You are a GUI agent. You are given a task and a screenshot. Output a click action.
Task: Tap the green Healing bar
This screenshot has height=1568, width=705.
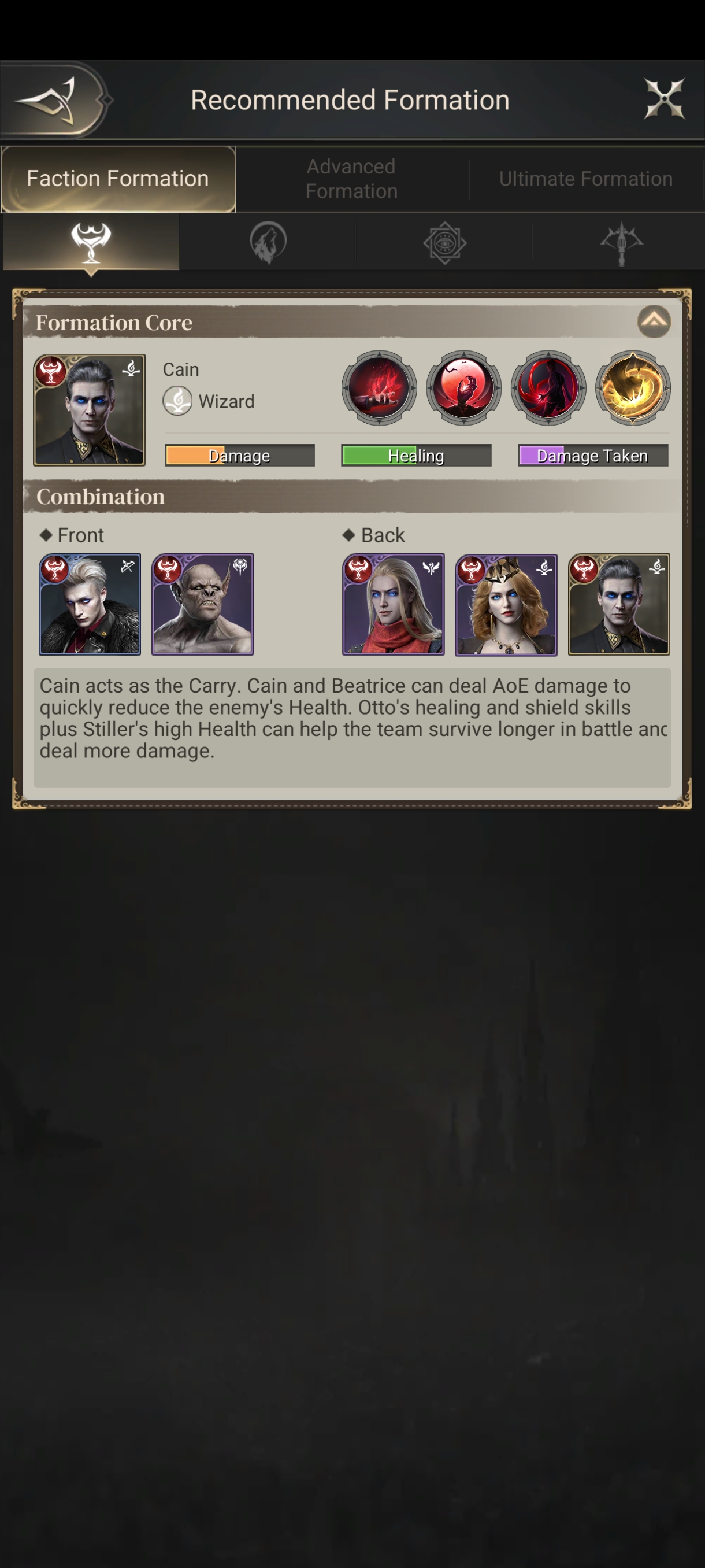(416, 455)
